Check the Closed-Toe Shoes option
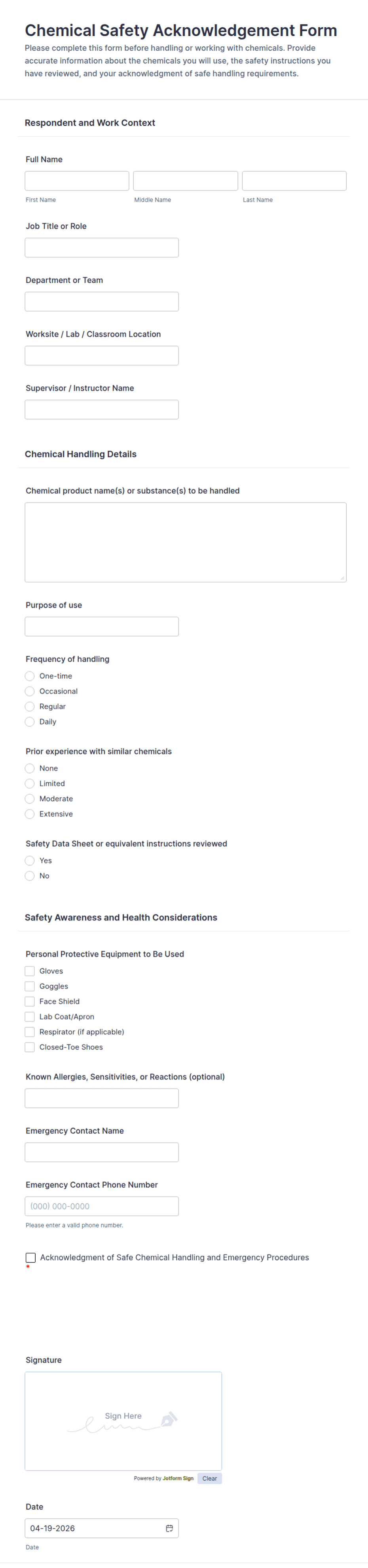 30,1047
